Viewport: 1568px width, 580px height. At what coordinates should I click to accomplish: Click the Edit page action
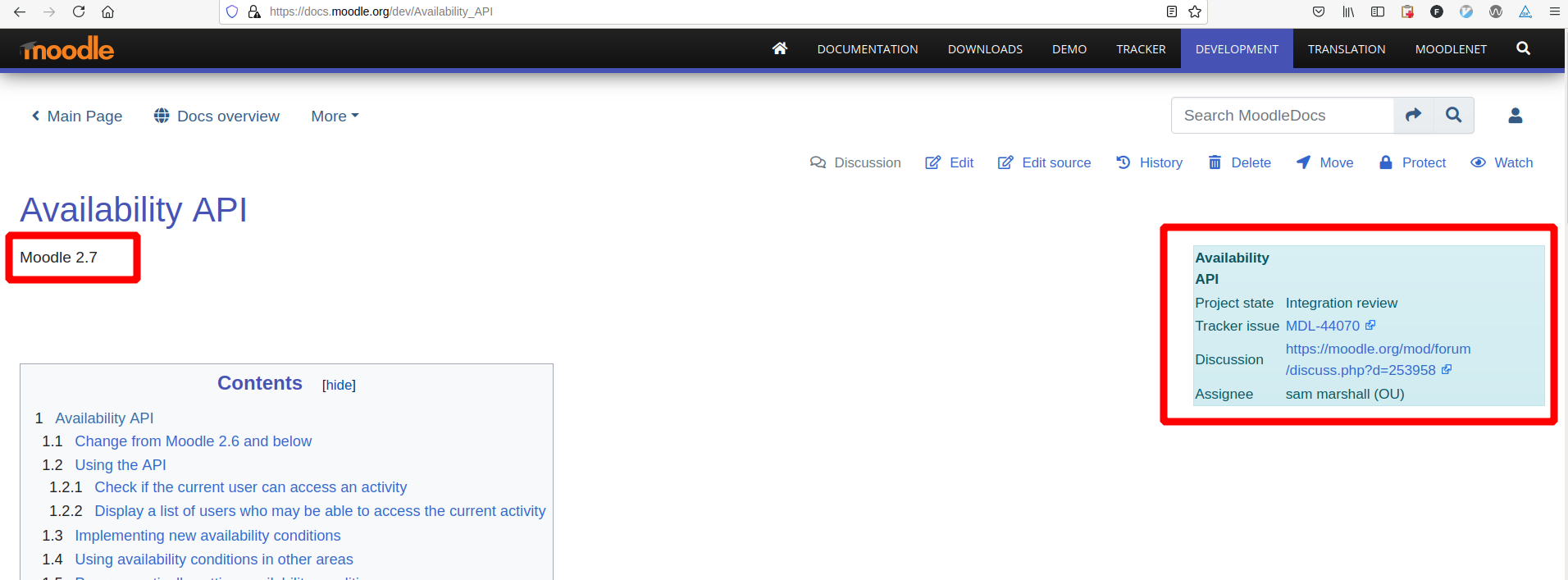(x=950, y=162)
